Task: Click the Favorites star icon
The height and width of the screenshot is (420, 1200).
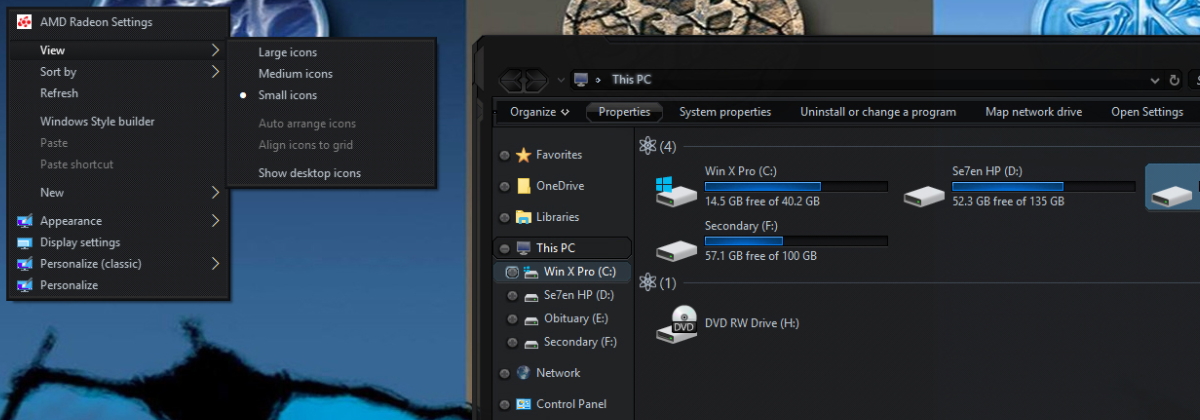Action: (x=524, y=155)
